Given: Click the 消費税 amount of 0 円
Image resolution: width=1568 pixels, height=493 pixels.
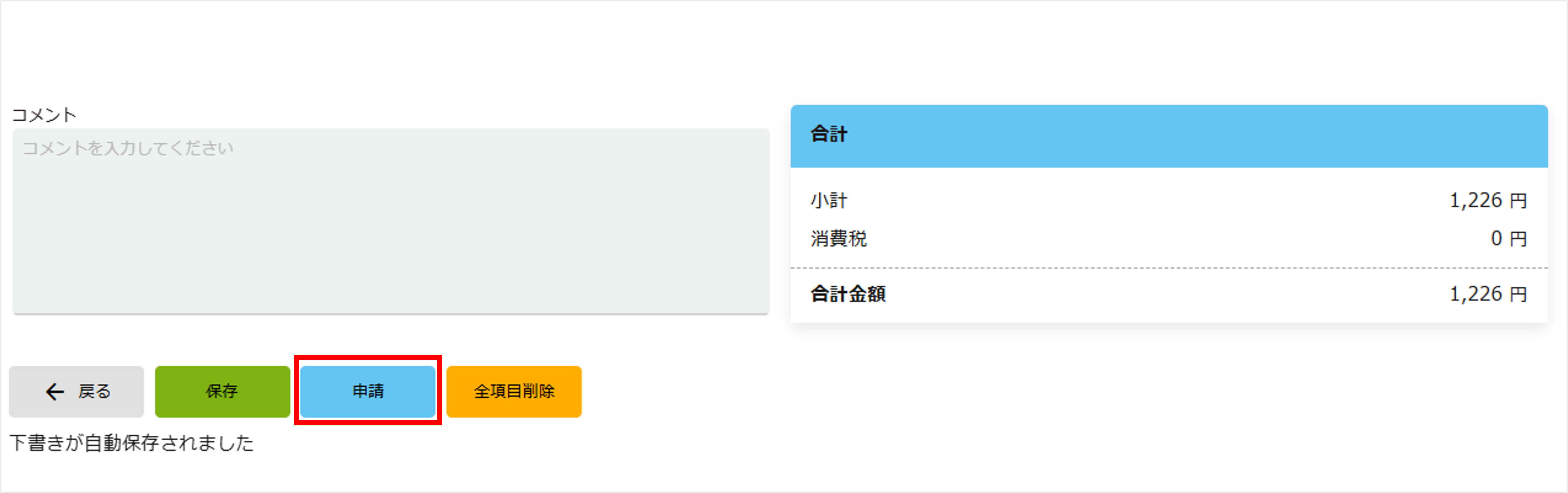Looking at the screenshot, I should [x=1508, y=238].
